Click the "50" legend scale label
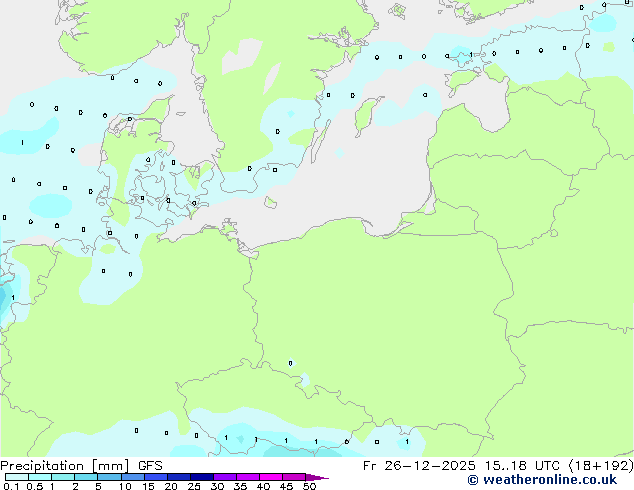Screen dimensions: 634x490 click(x=309, y=486)
